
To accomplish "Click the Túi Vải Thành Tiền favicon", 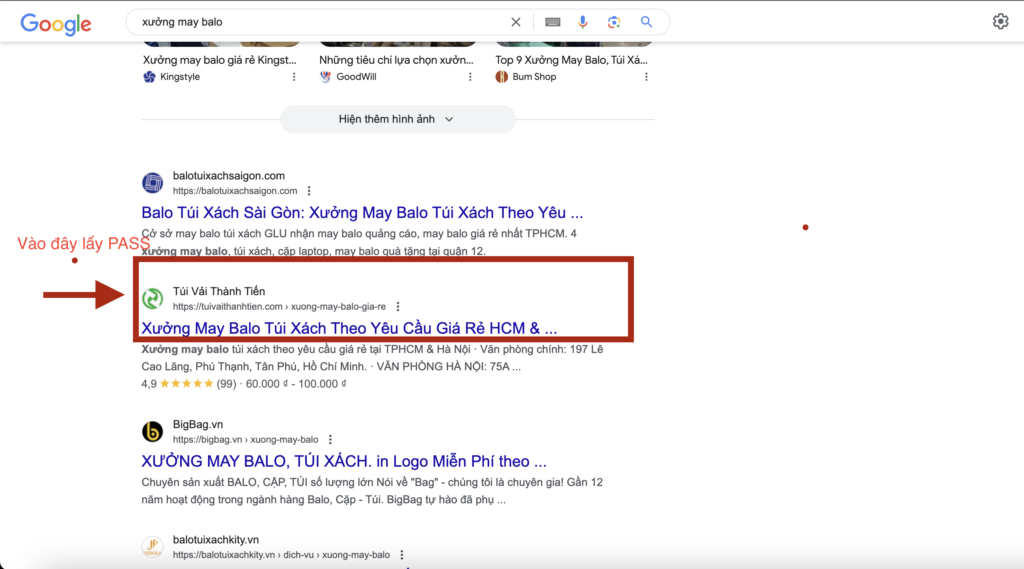I will (x=152, y=298).
